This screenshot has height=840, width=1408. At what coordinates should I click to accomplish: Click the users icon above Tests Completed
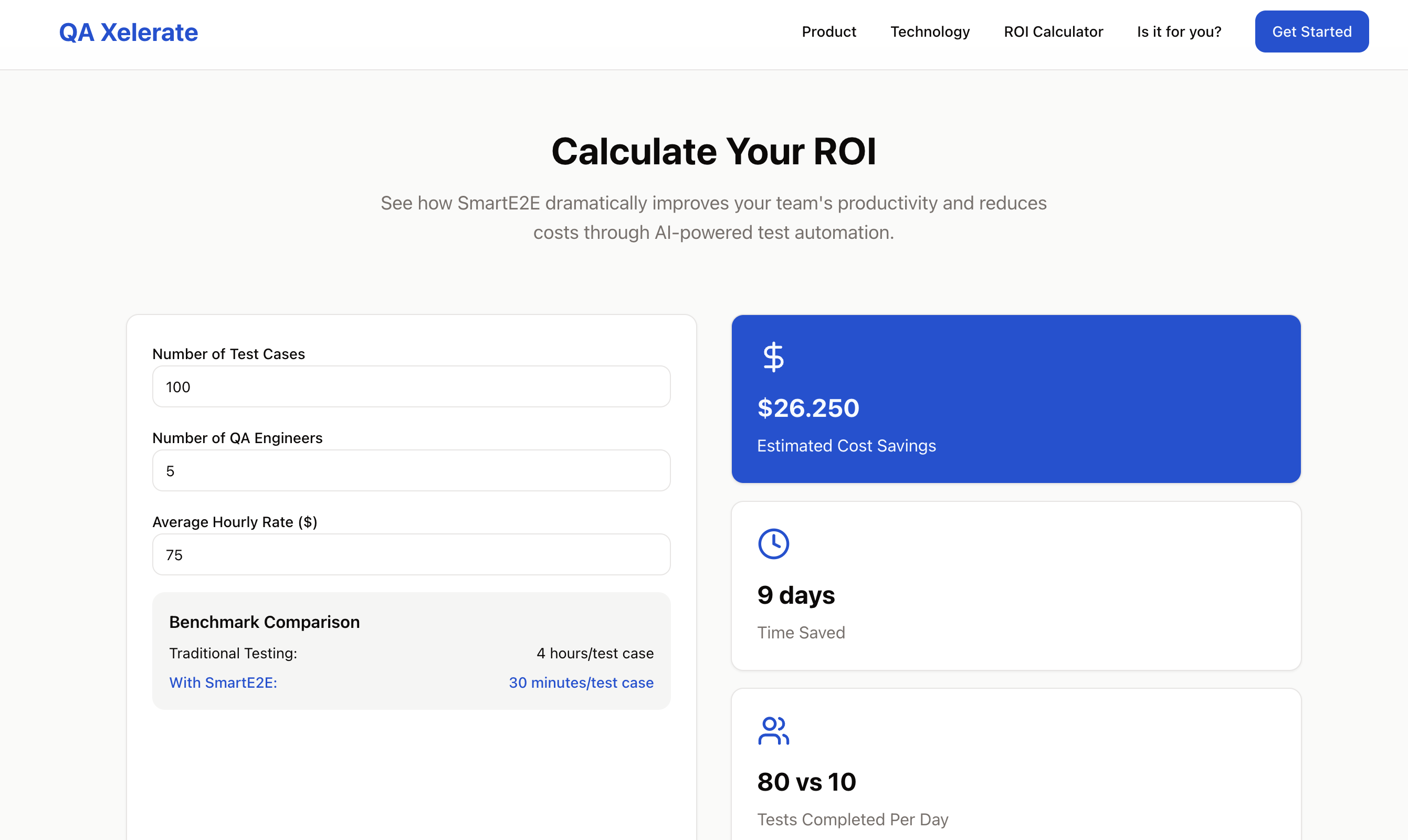click(773, 731)
